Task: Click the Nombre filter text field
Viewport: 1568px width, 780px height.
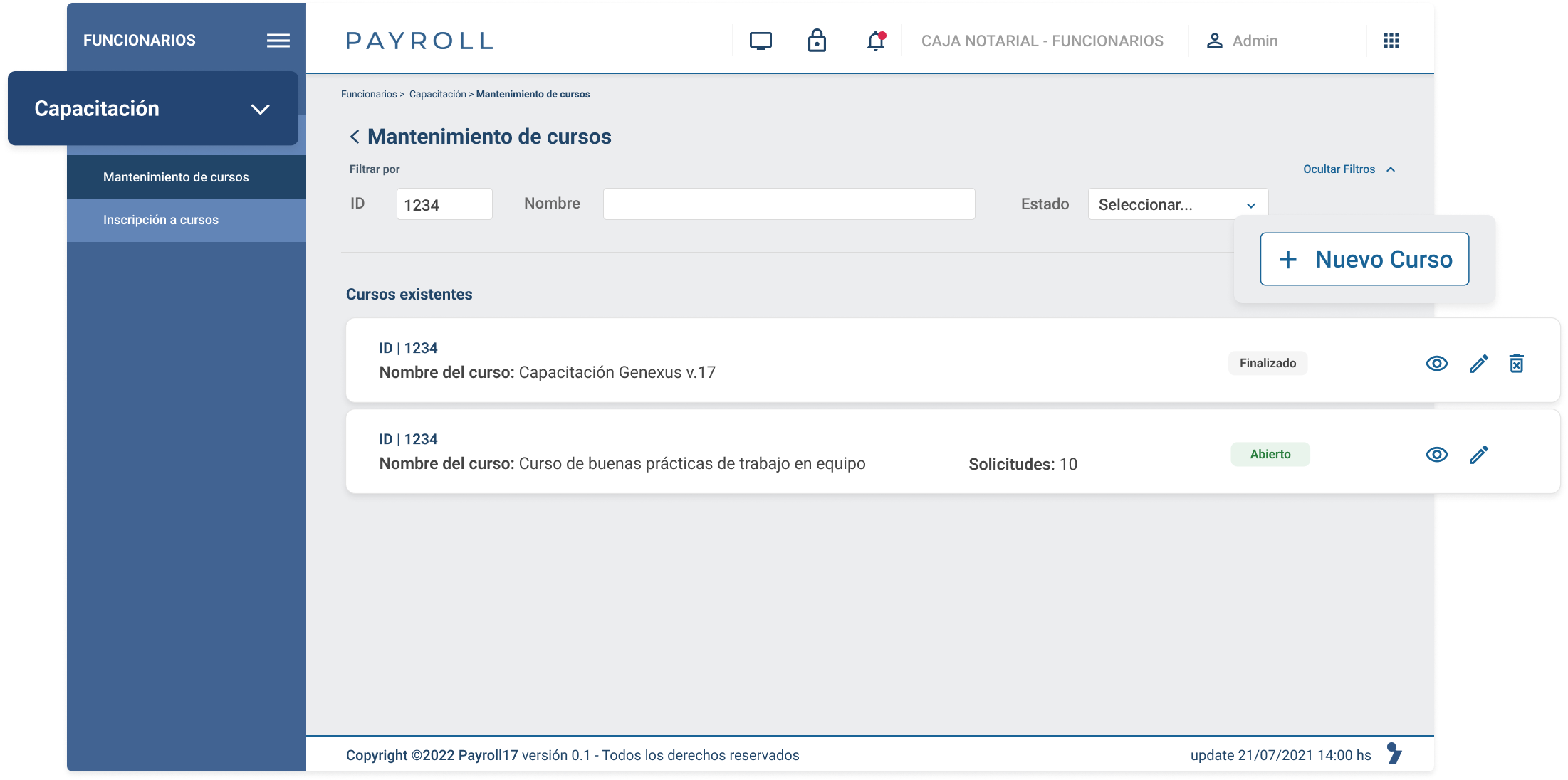Action: 788,204
